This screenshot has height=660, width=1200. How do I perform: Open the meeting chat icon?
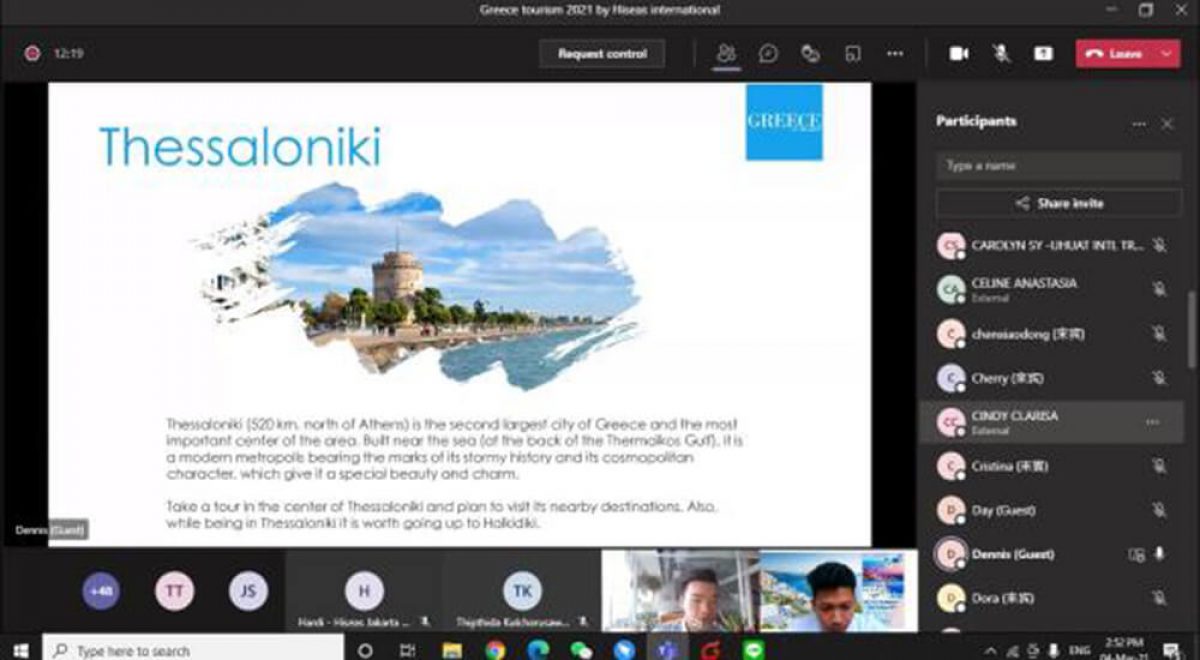pyautogui.click(x=768, y=54)
